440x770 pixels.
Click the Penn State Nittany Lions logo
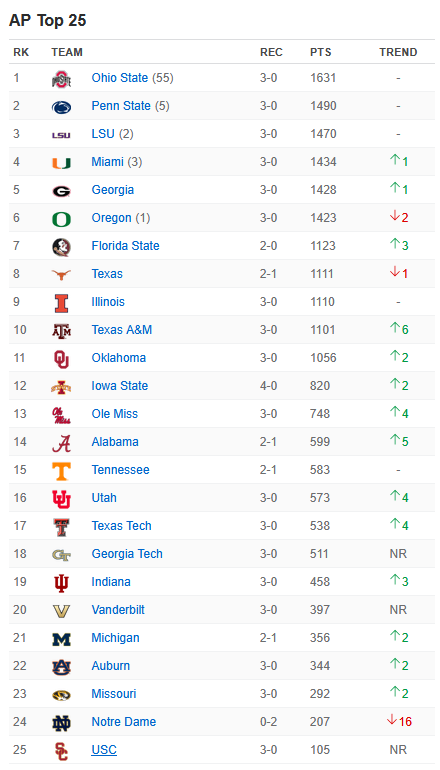pos(61,107)
